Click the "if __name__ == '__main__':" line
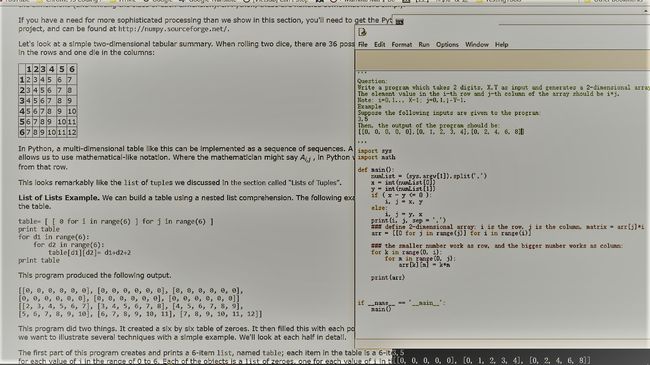The width and height of the screenshot is (650, 365). [x=401, y=303]
